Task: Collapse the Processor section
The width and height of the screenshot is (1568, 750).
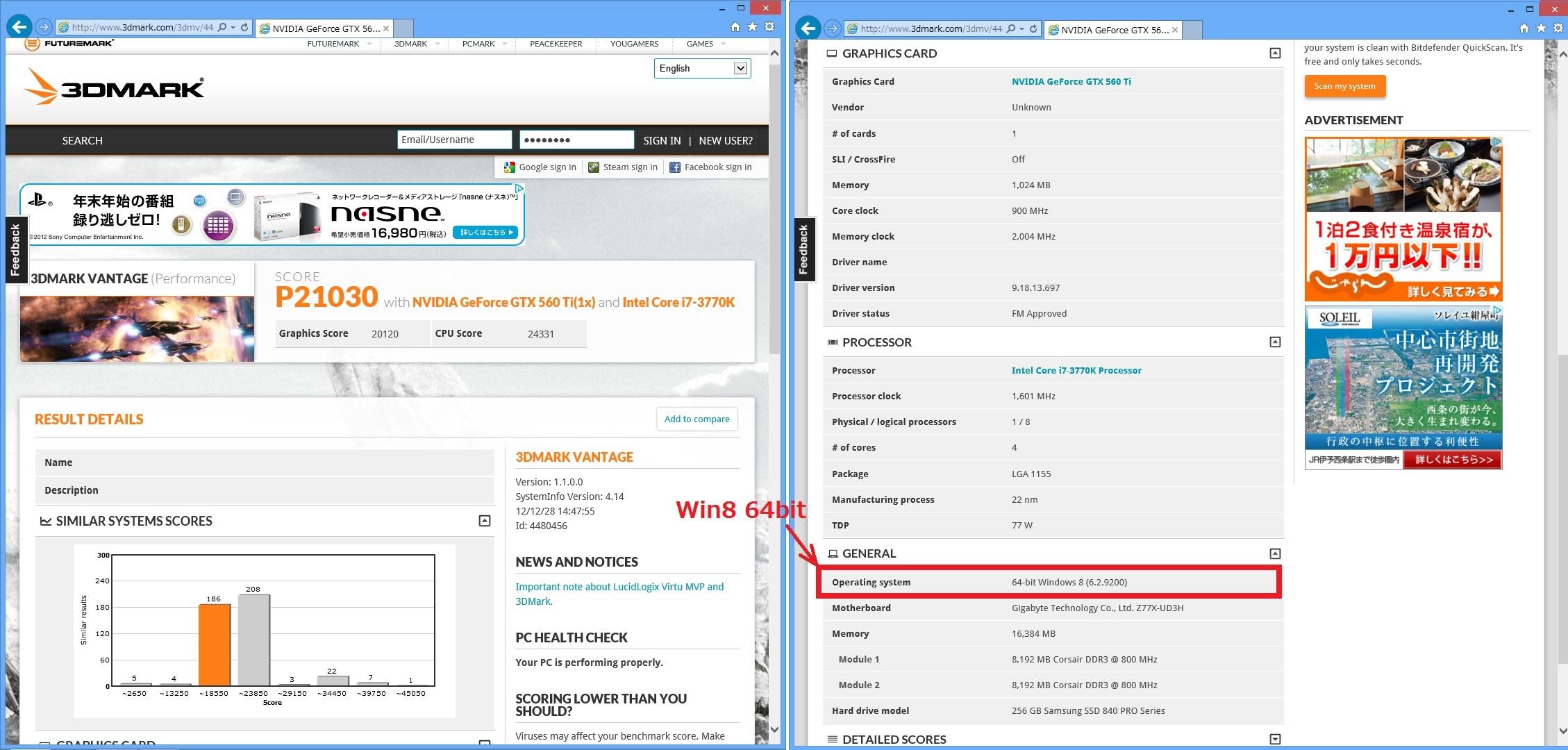Action: 1275,342
